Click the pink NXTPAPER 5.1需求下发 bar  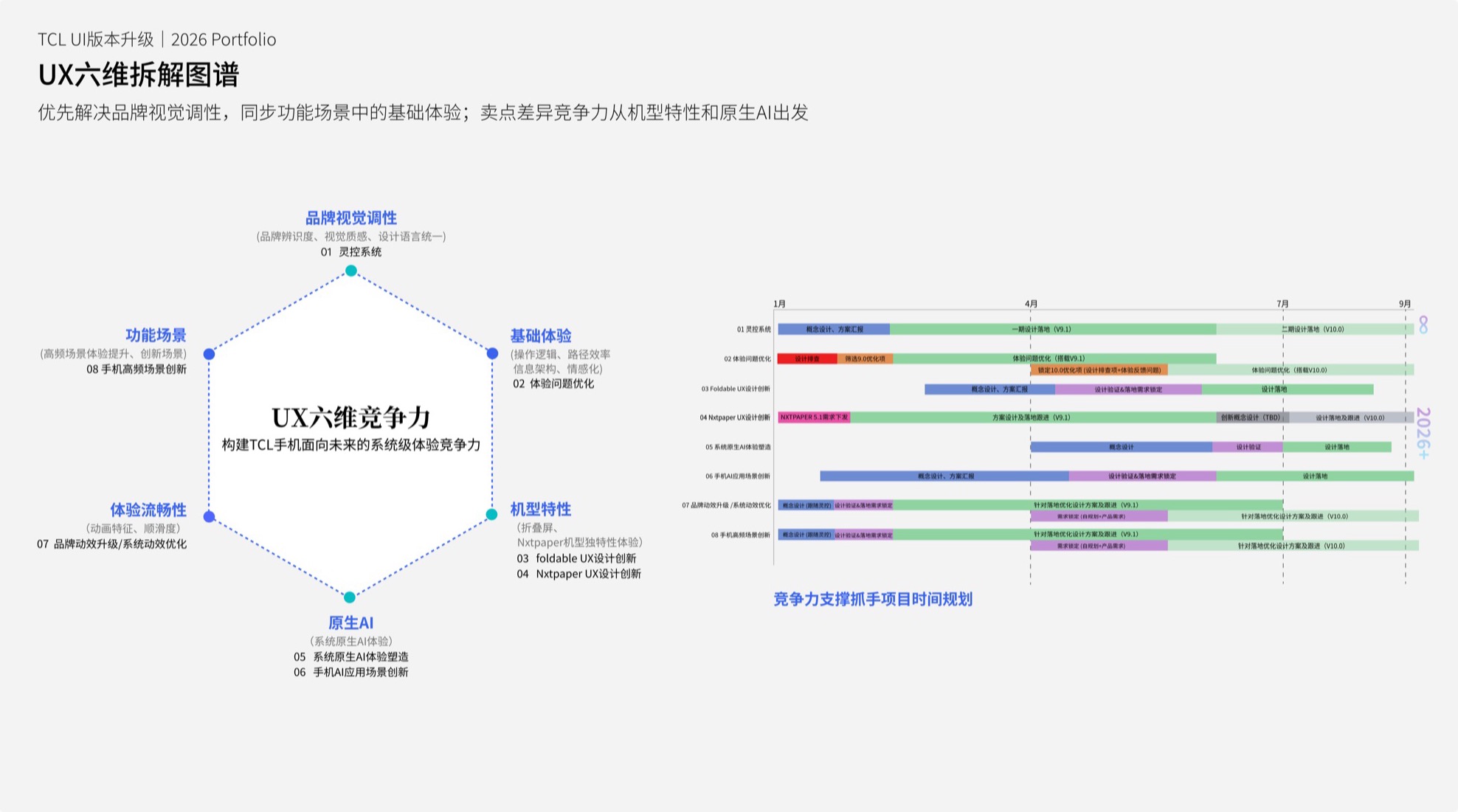pyautogui.click(x=814, y=417)
